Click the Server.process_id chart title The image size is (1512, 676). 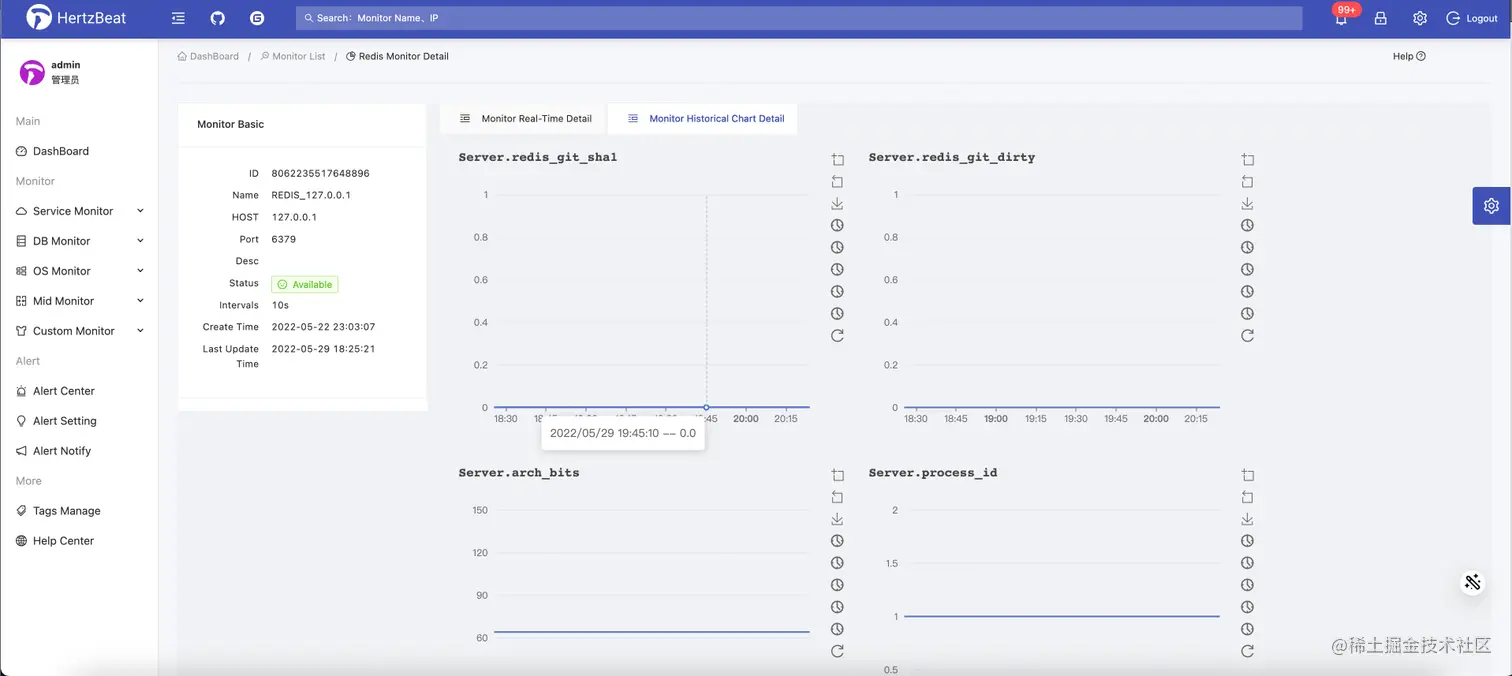(933, 472)
